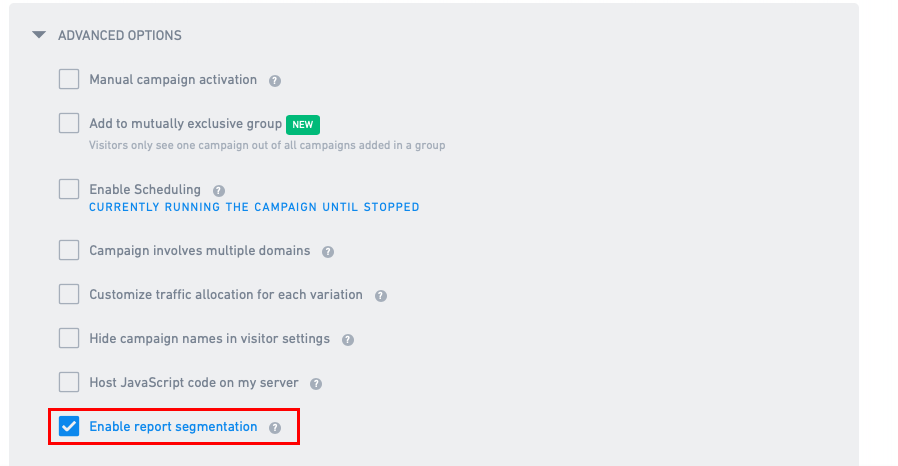The width and height of the screenshot is (898, 466).
Task: Open help for multiple domains option
Action: pos(328,252)
